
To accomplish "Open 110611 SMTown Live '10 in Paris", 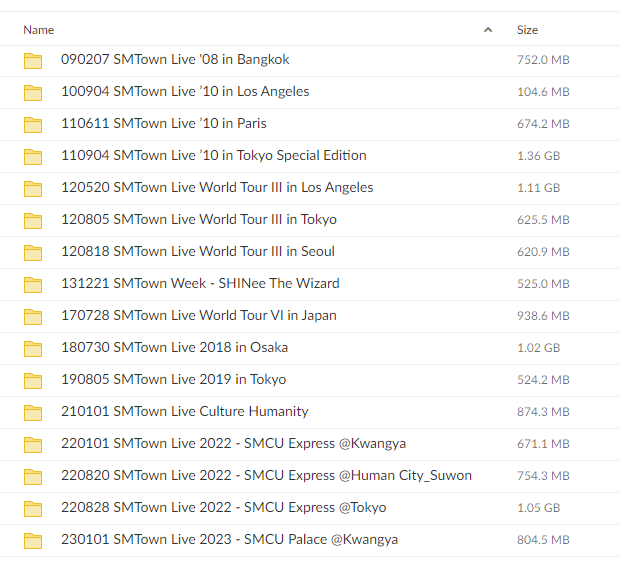I will tap(164, 123).
